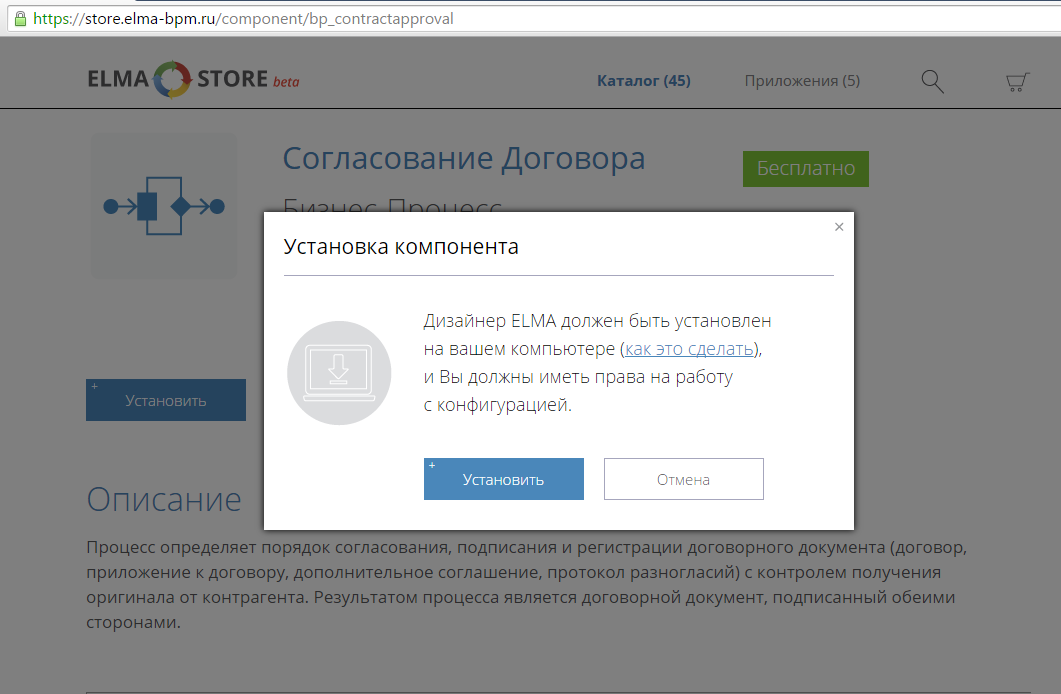Click the Согласование Договора page title

[x=464, y=158]
